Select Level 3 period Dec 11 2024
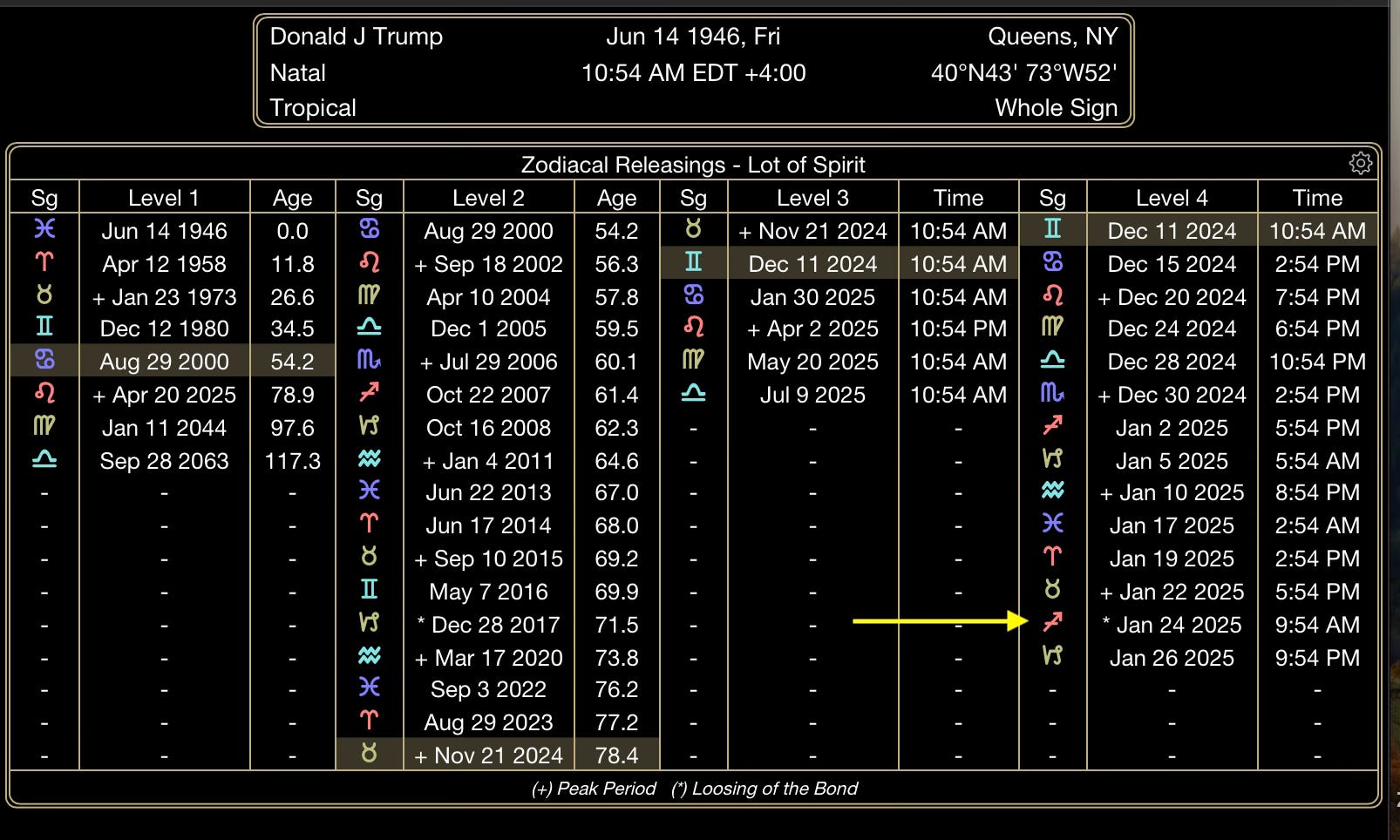The height and width of the screenshot is (840, 1400). click(812, 264)
